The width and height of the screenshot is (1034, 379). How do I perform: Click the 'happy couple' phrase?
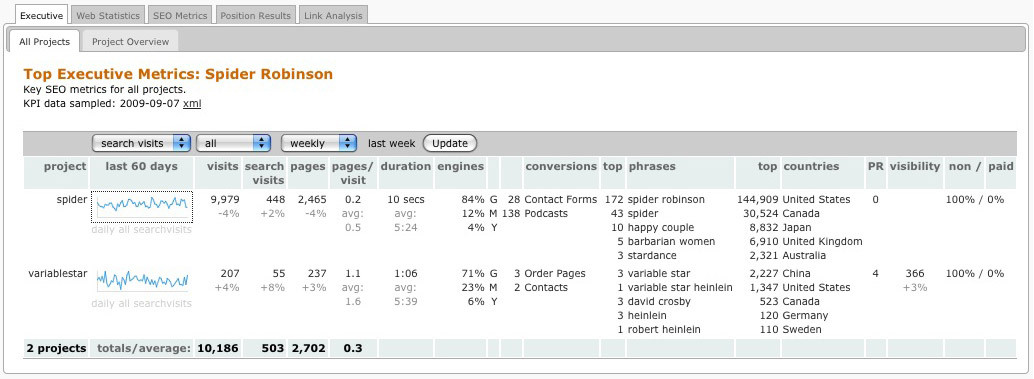(661, 227)
